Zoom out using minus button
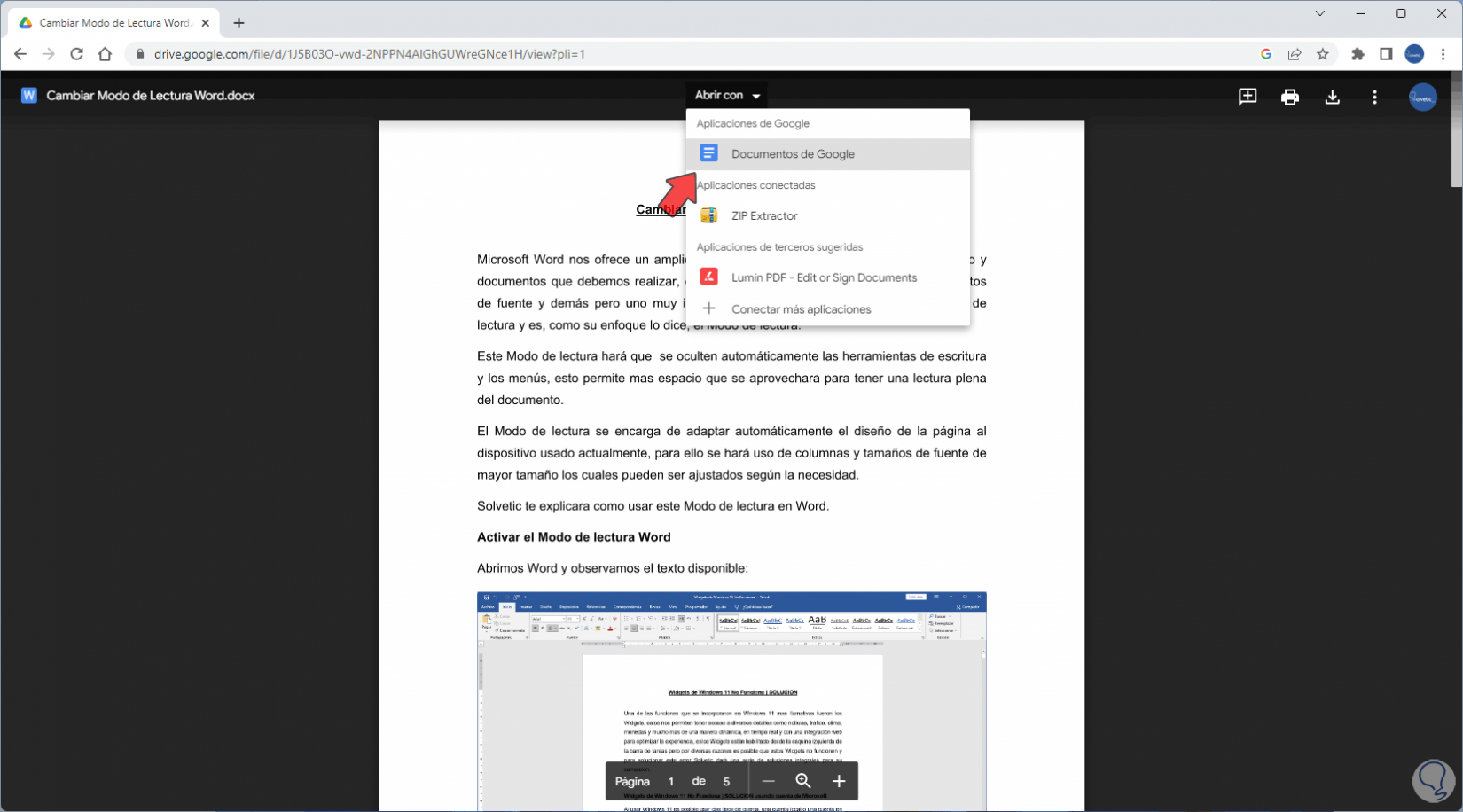 click(768, 781)
